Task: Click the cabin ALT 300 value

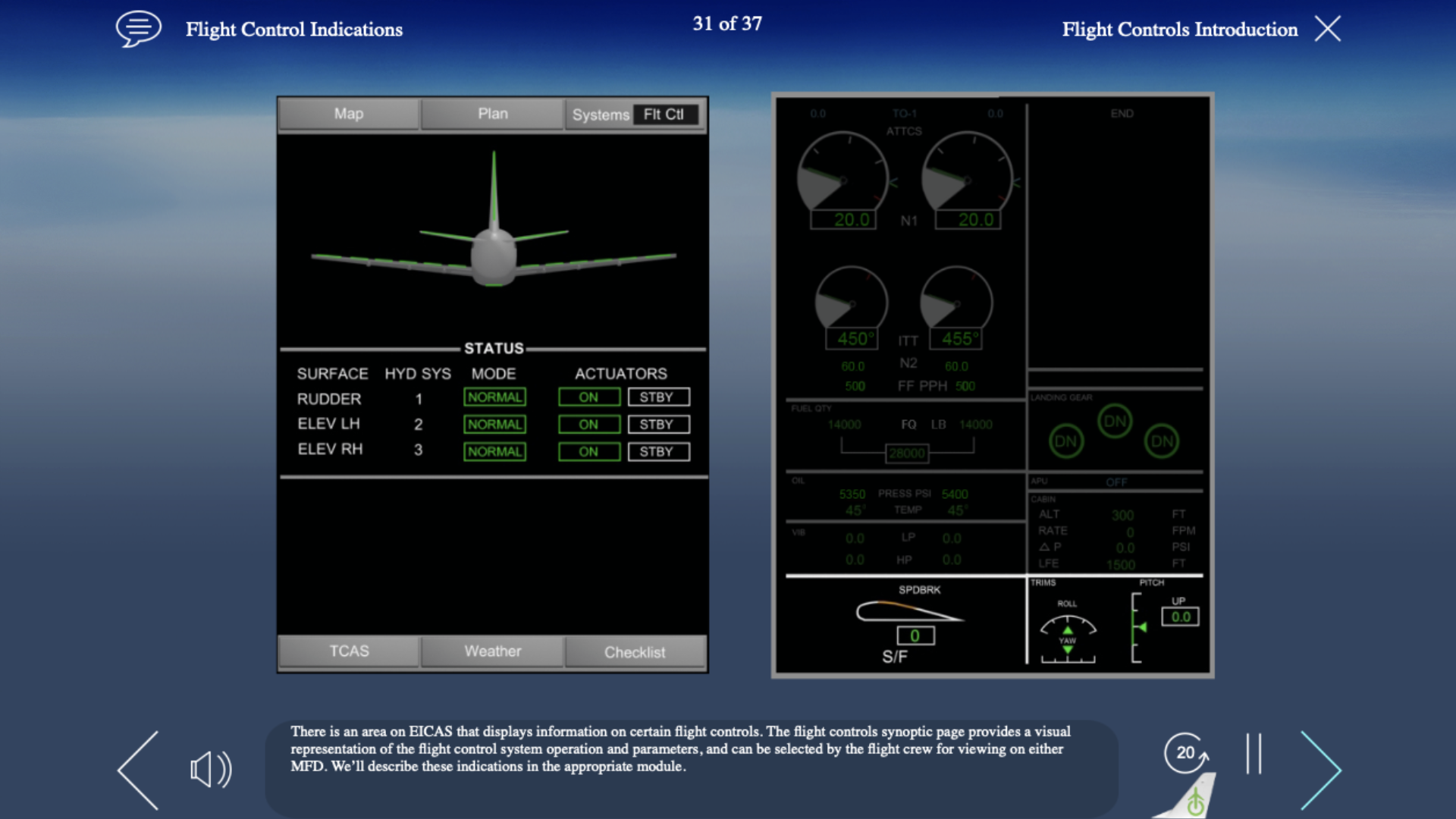Action: (x=1123, y=516)
